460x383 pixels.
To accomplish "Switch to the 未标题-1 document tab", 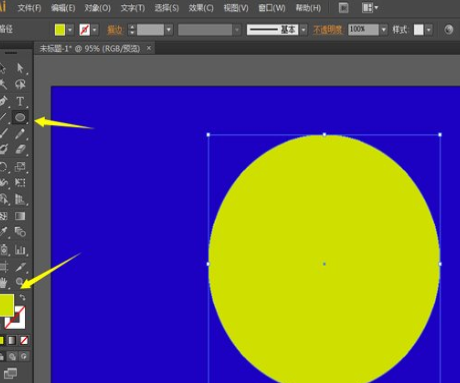I will point(90,49).
